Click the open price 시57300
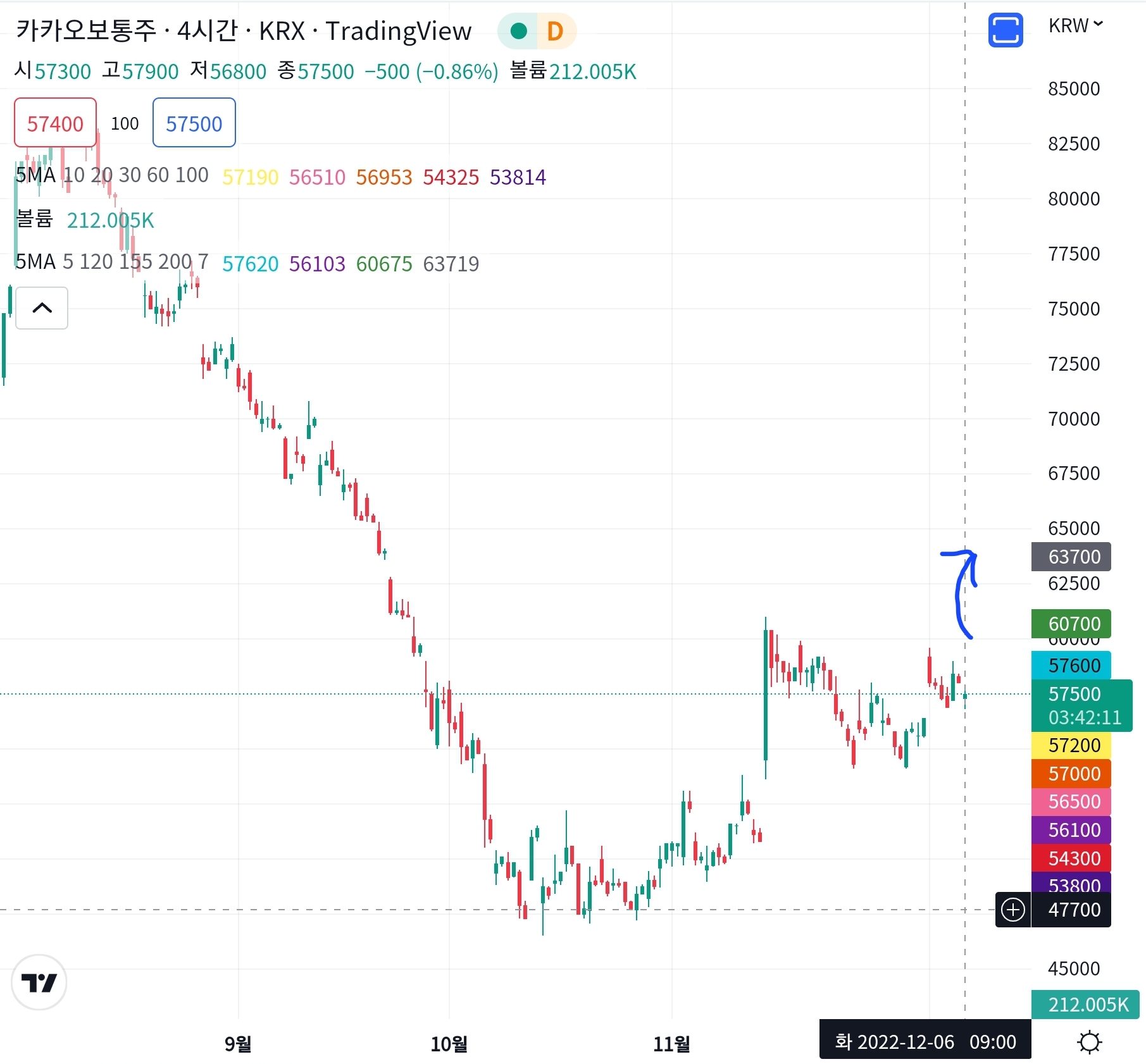 53,71
